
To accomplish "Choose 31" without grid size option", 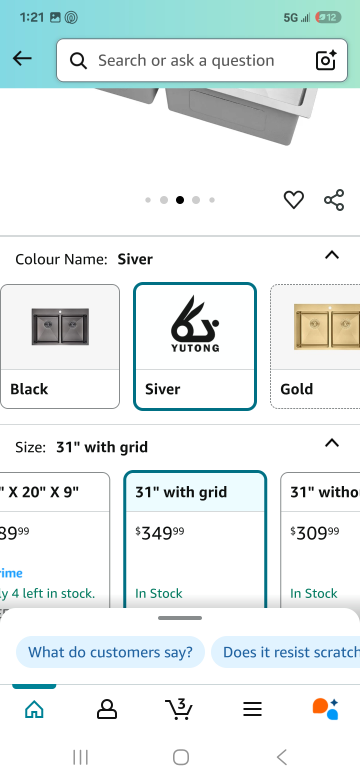I will 320,540.
